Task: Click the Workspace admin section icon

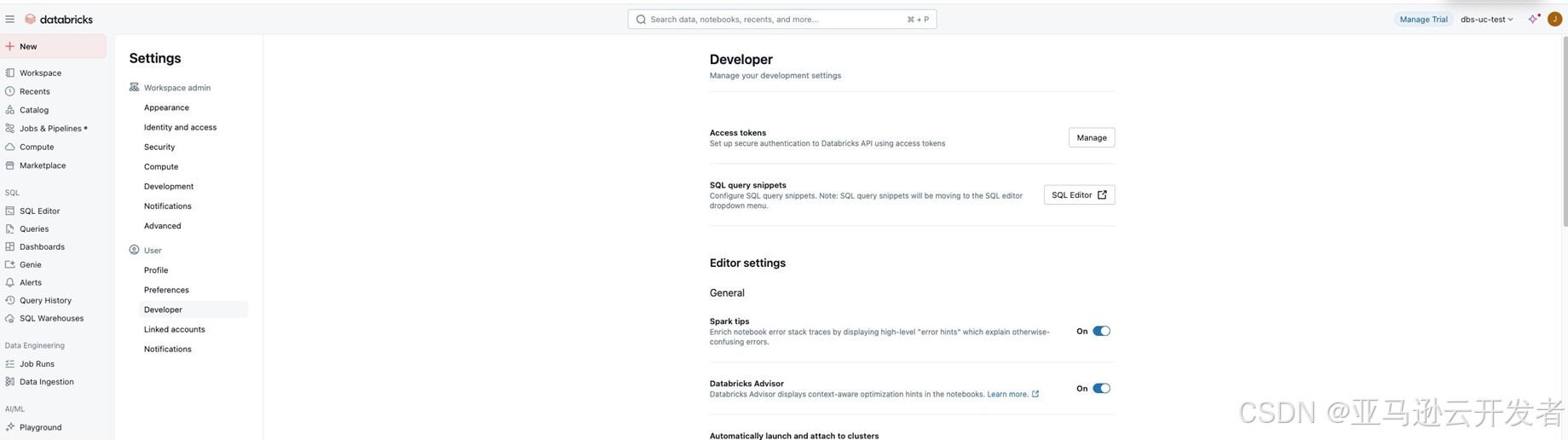Action: [x=134, y=87]
